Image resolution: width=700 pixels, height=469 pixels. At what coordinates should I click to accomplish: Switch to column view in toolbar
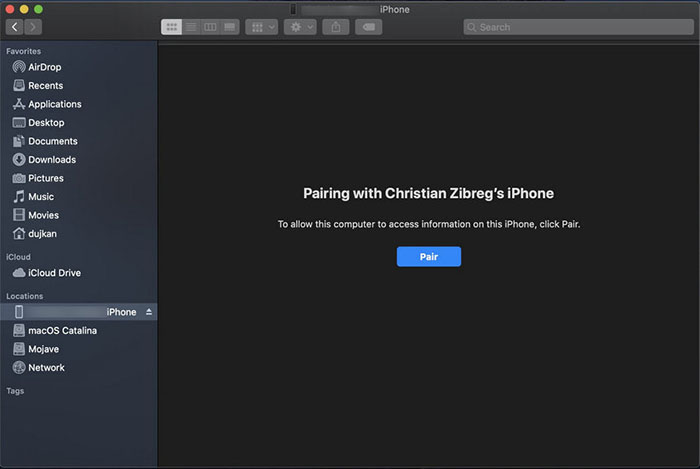pos(210,27)
